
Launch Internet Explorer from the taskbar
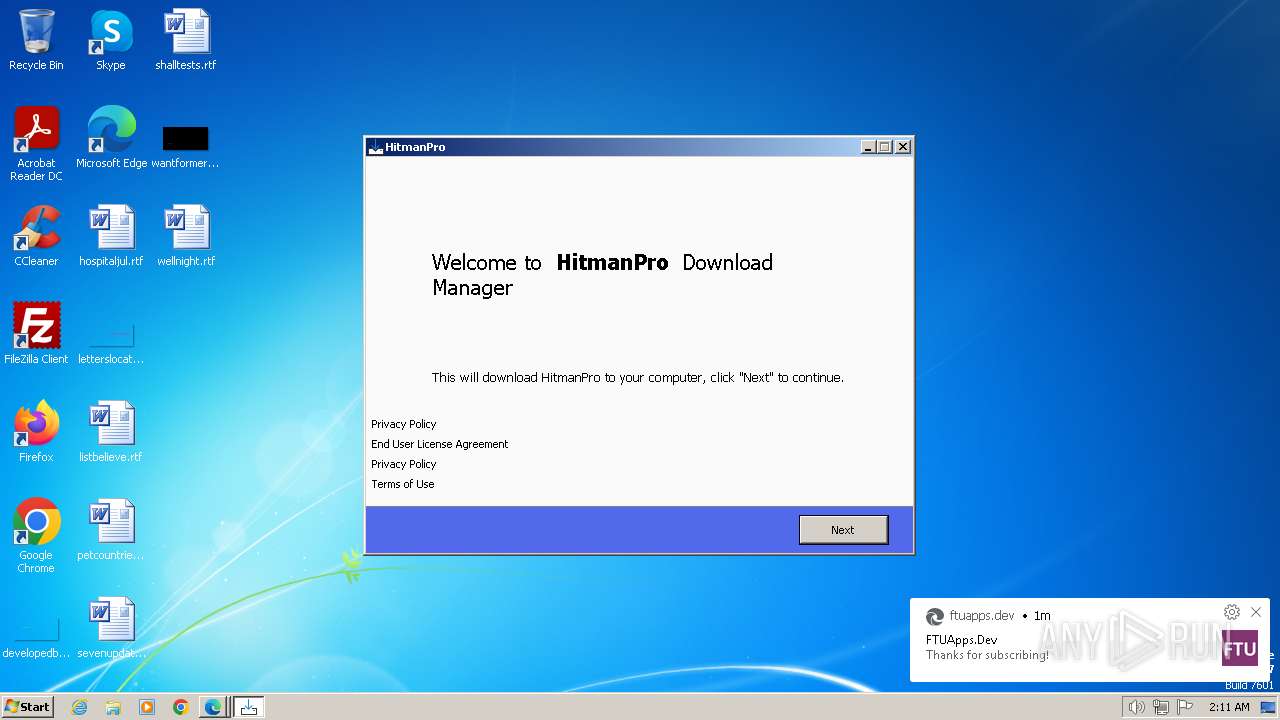[x=80, y=707]
